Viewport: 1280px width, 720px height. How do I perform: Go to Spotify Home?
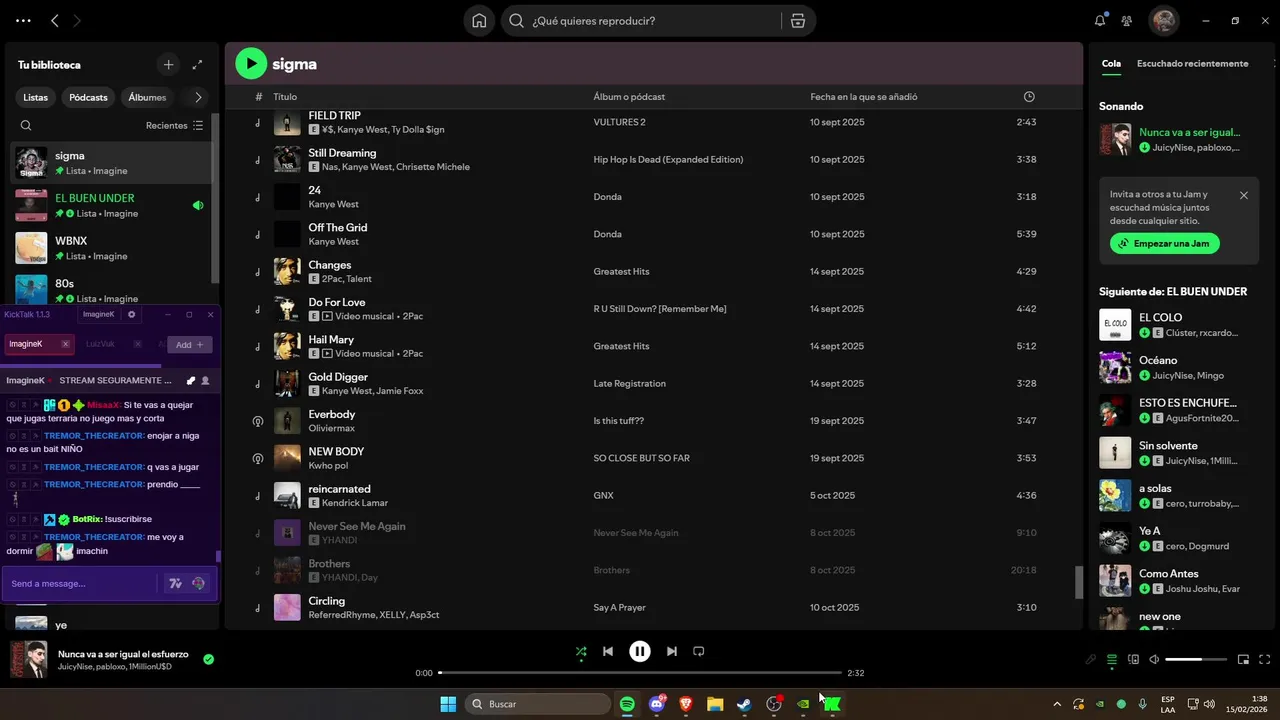coord(479,21)
